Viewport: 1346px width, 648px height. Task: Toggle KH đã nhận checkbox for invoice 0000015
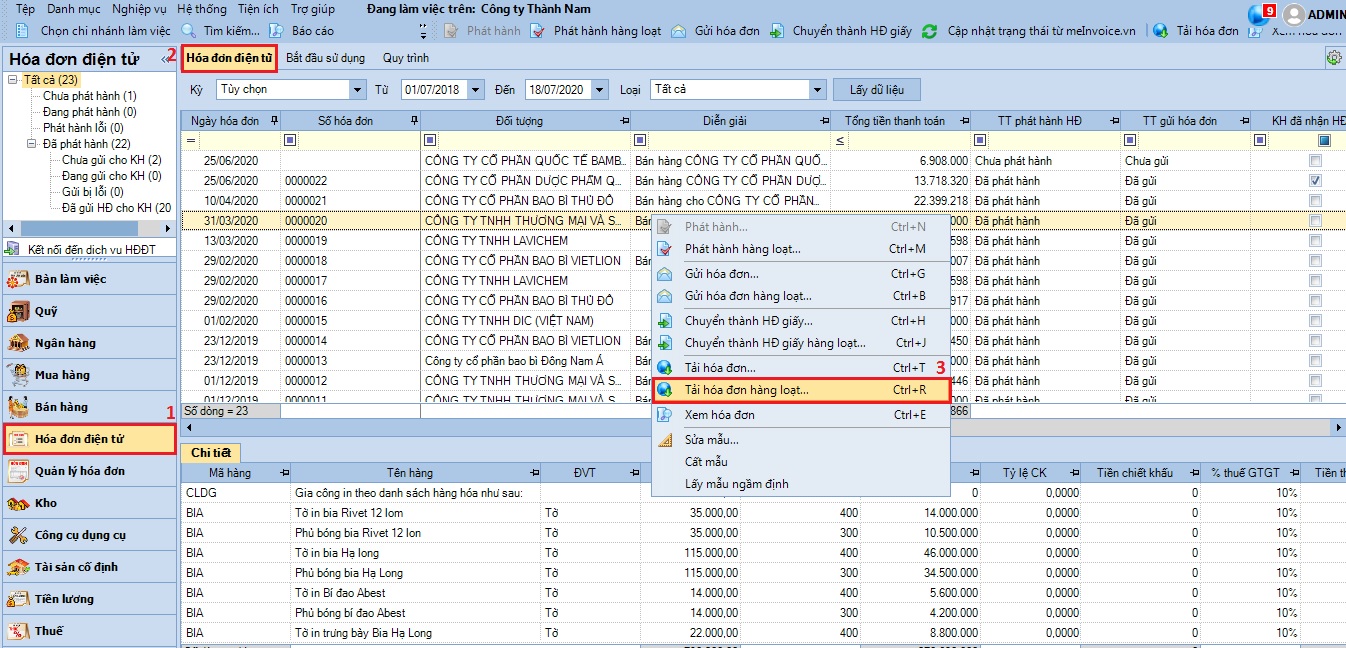[1315, 321]
